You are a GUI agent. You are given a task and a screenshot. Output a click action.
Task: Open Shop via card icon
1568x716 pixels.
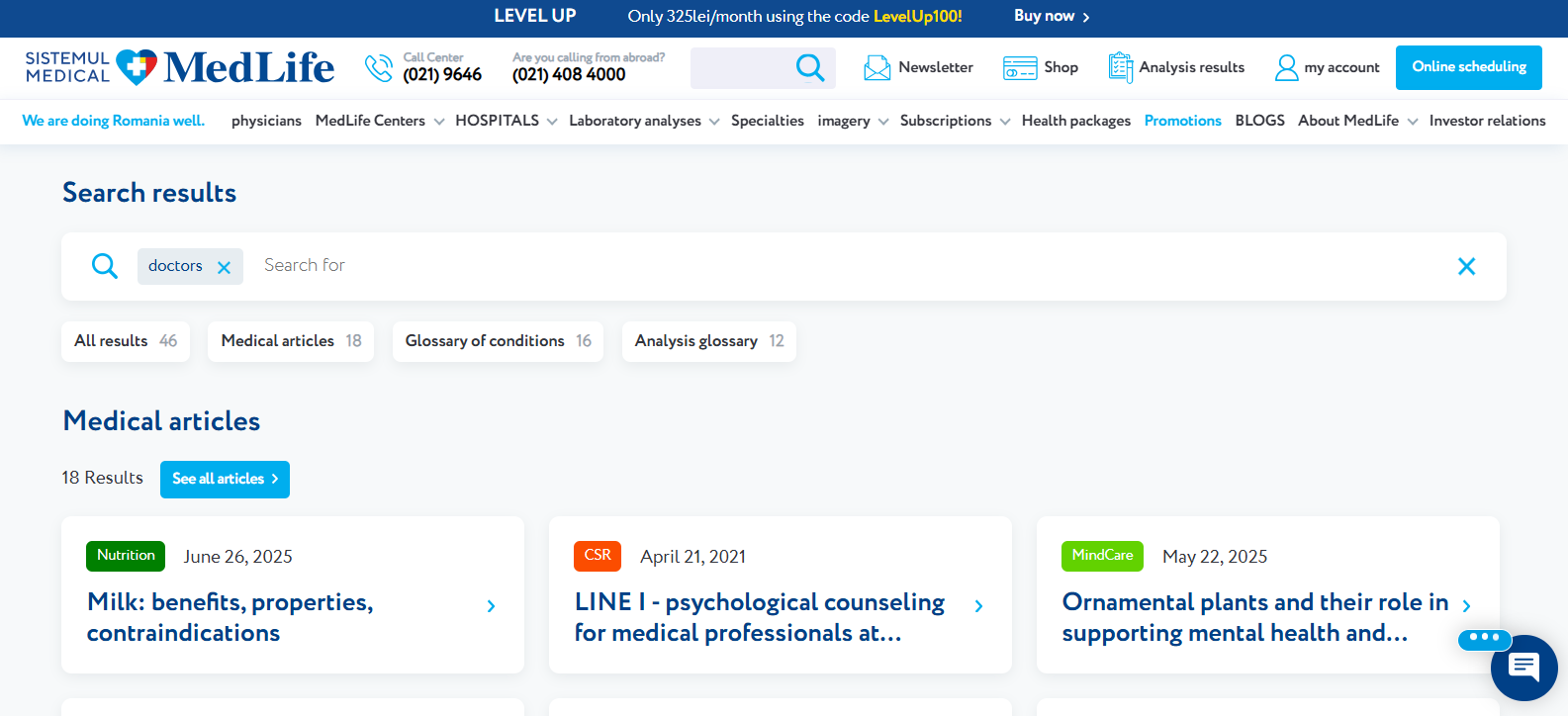point(1019,67)
